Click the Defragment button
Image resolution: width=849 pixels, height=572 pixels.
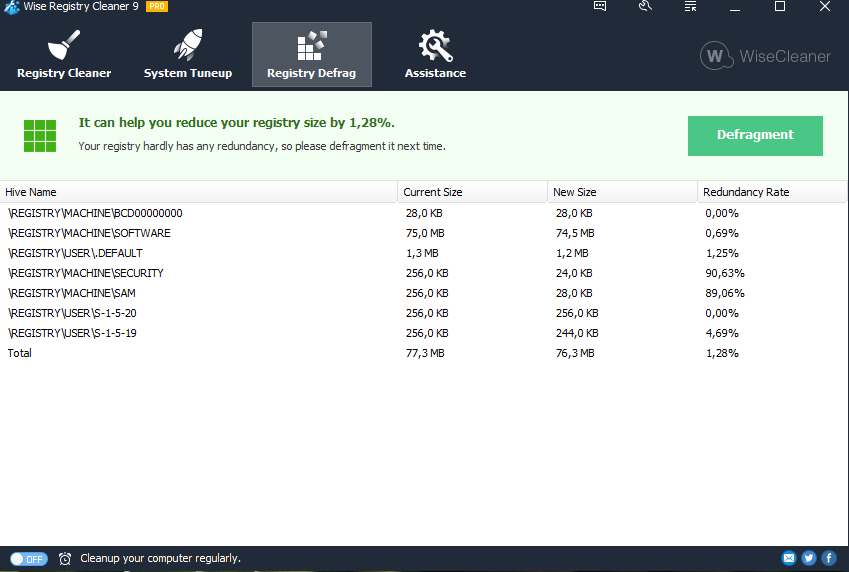pos(755,135)
